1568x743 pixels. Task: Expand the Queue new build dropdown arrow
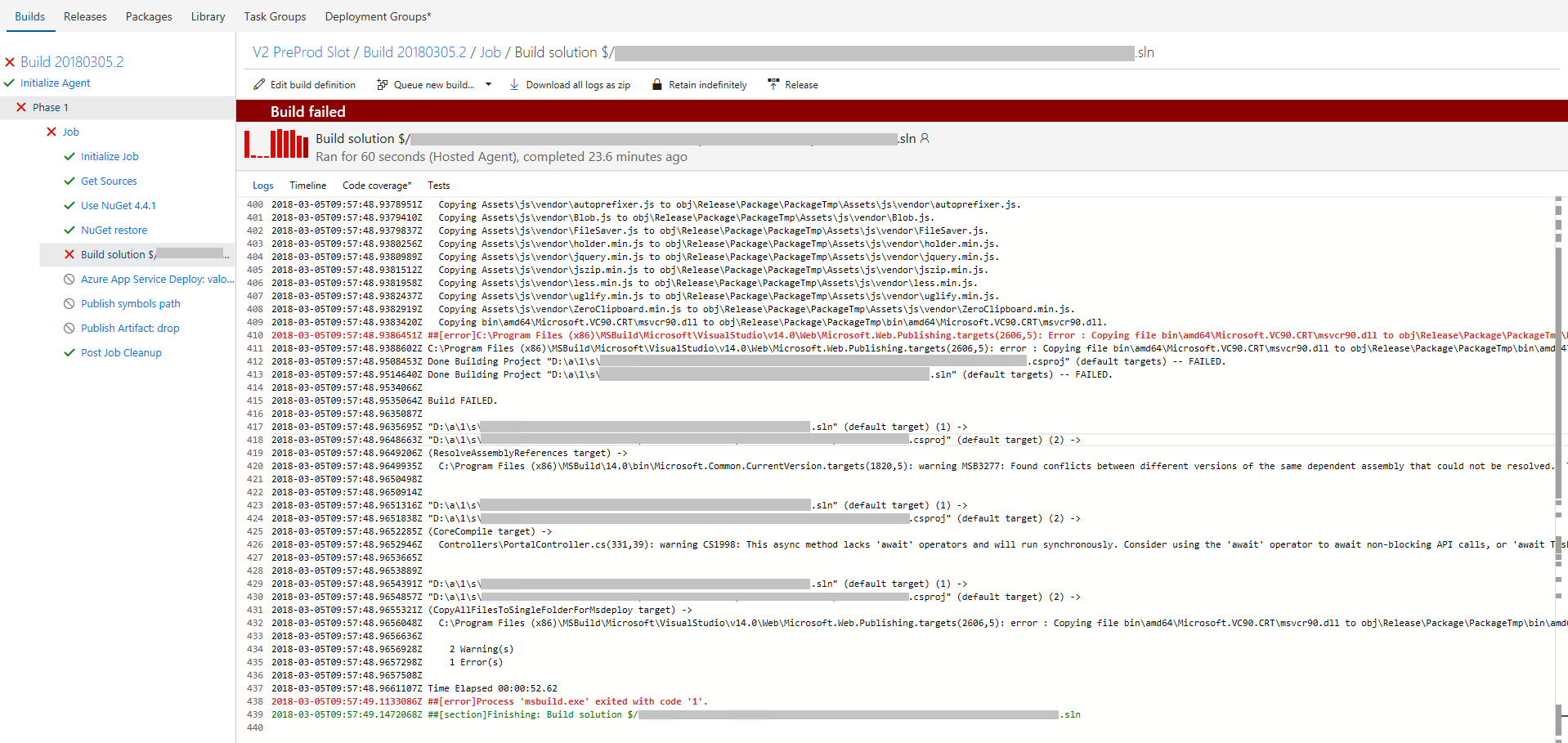[x=489, y=84]
